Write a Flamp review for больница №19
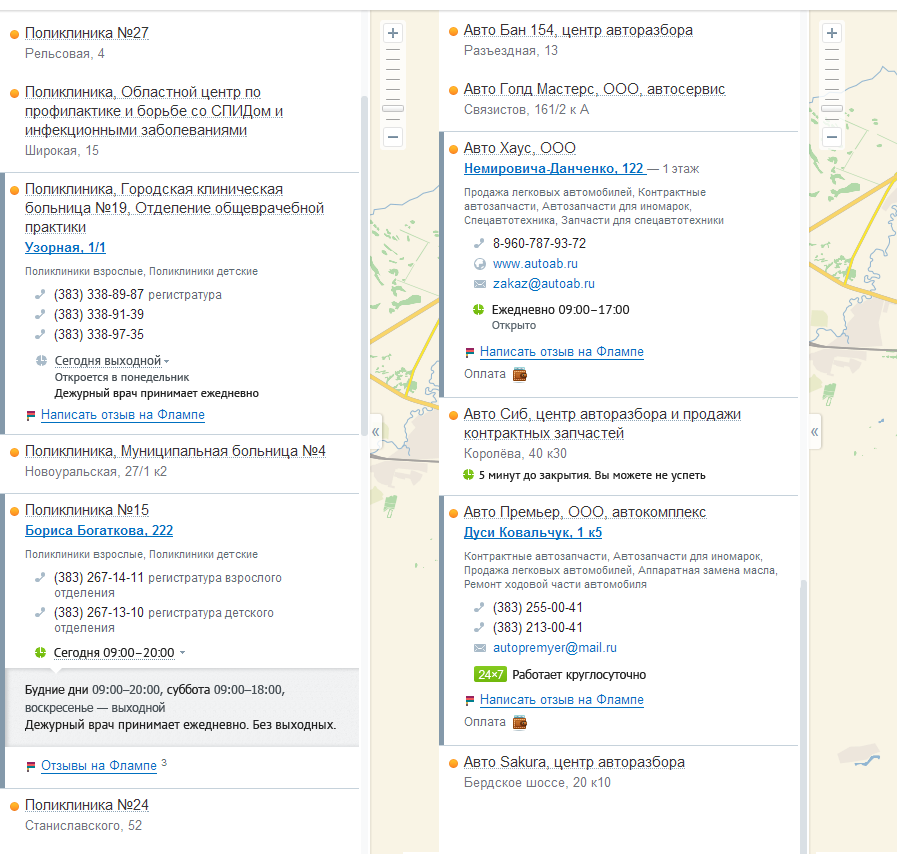This screenshot has width=897, height=854. (x=122, y=415)
